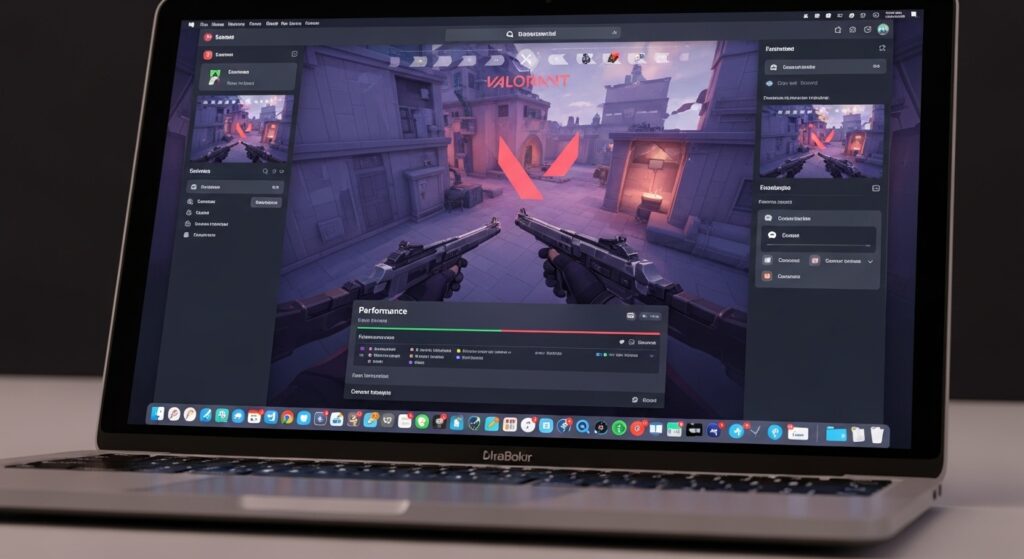Click the icon in the right panel's top header
Screen dimensions: 1024x559
click(x=882, y=48)
